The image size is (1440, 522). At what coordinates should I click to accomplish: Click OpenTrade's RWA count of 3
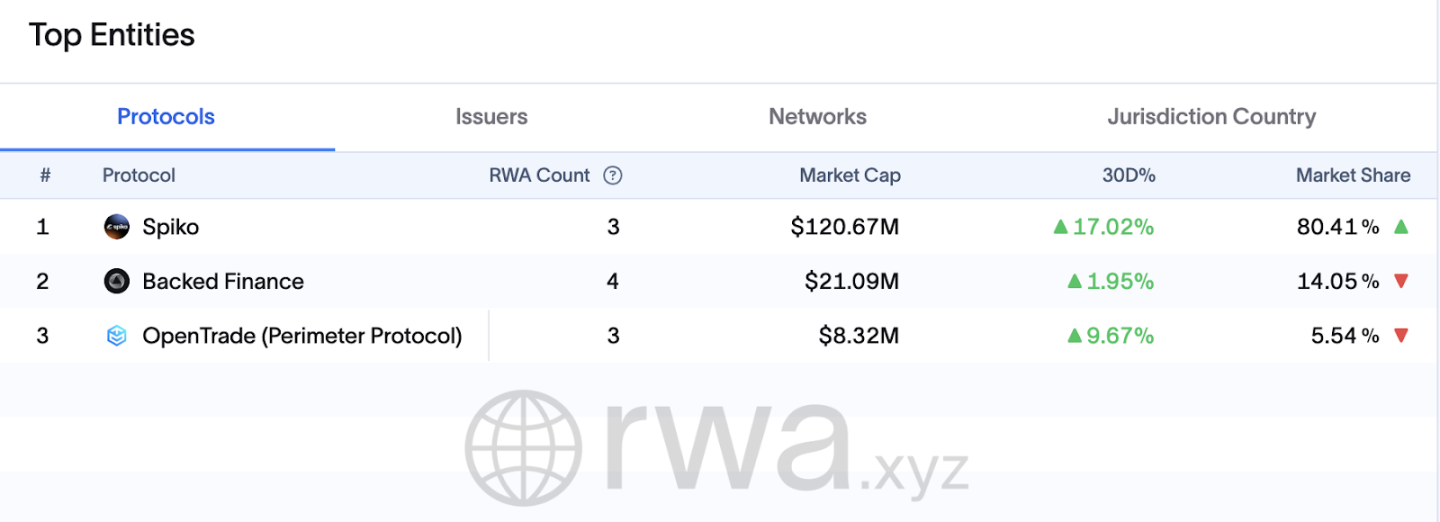click(x=613, y=336)
